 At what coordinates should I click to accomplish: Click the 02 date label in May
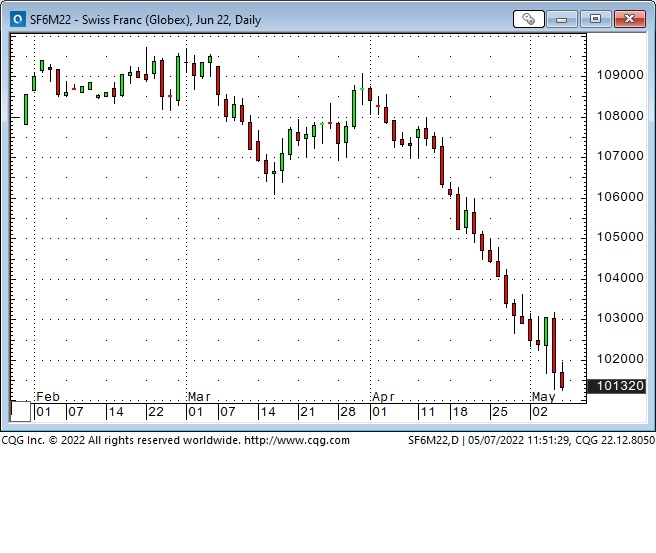tap(540, 412)
